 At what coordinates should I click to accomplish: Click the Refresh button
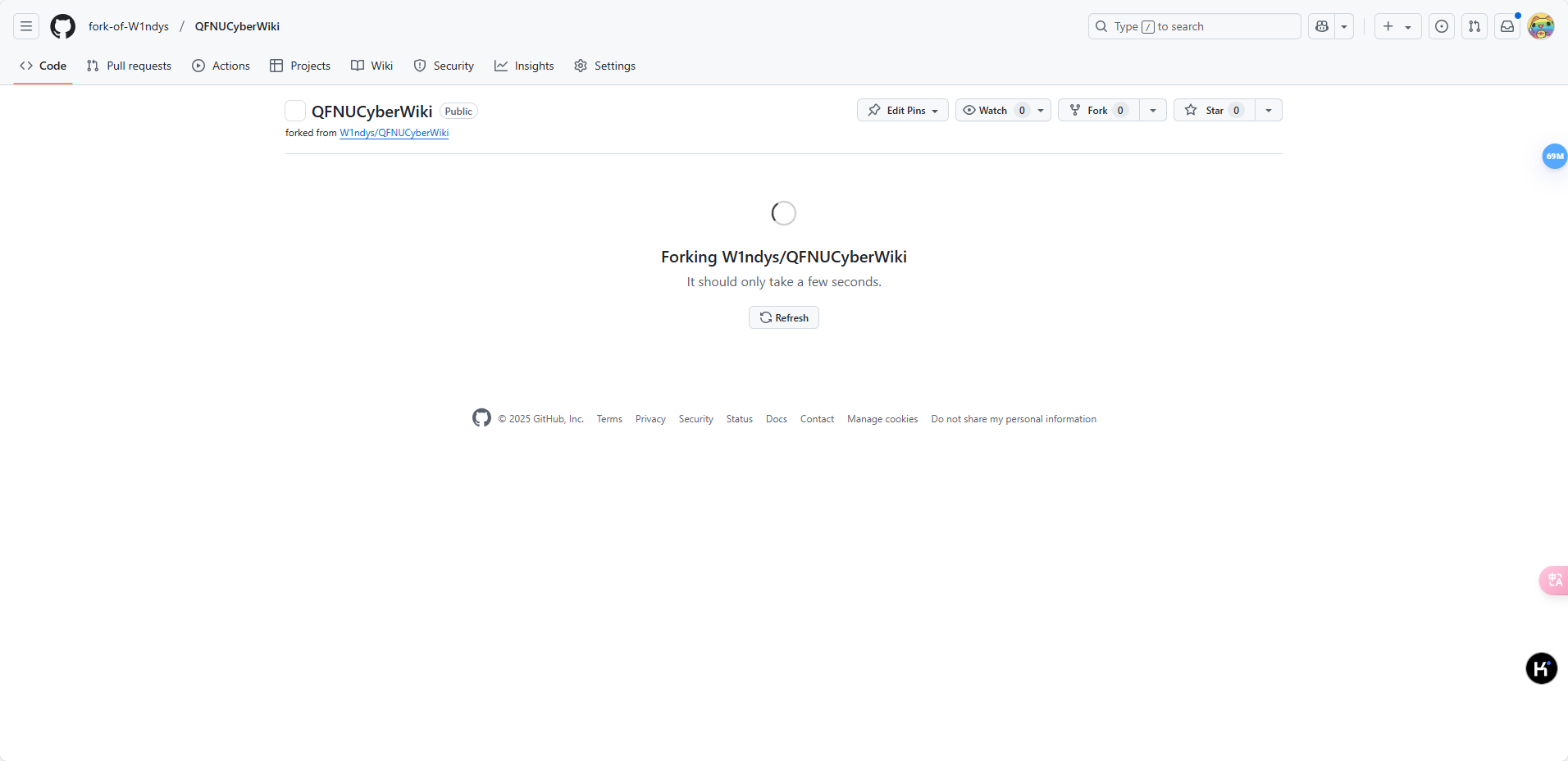click(784, 317)
